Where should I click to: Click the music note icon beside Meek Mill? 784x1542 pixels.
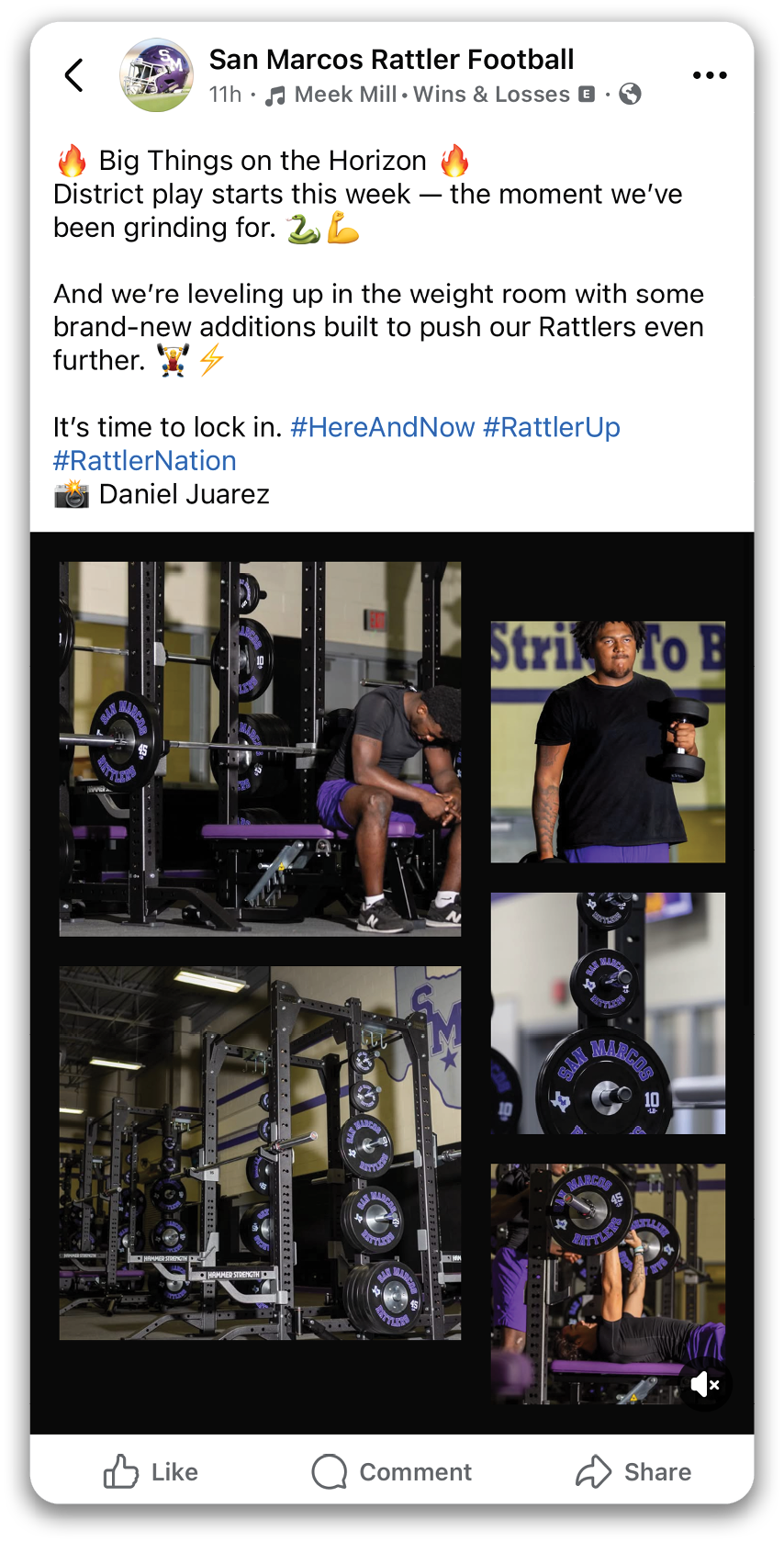point(275,96)
